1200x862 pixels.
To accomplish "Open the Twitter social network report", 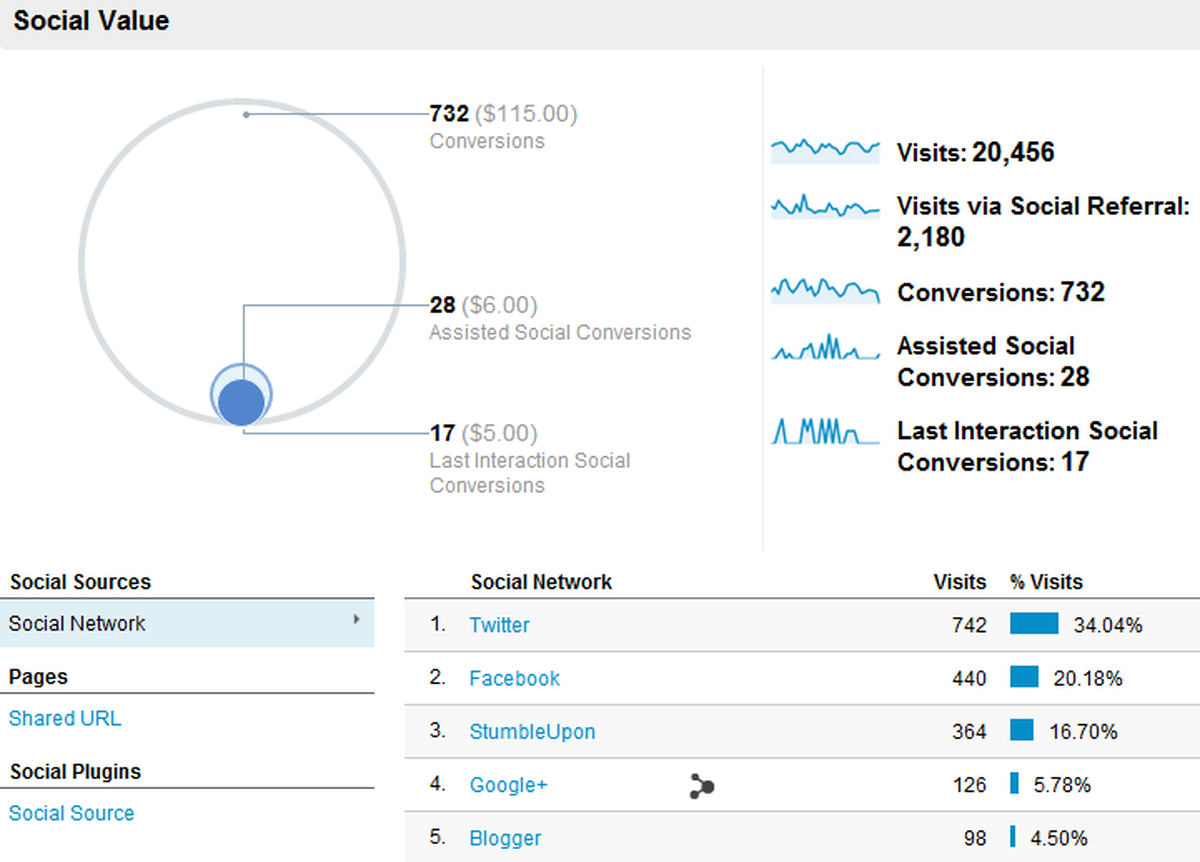I will (x=499, y=625).
